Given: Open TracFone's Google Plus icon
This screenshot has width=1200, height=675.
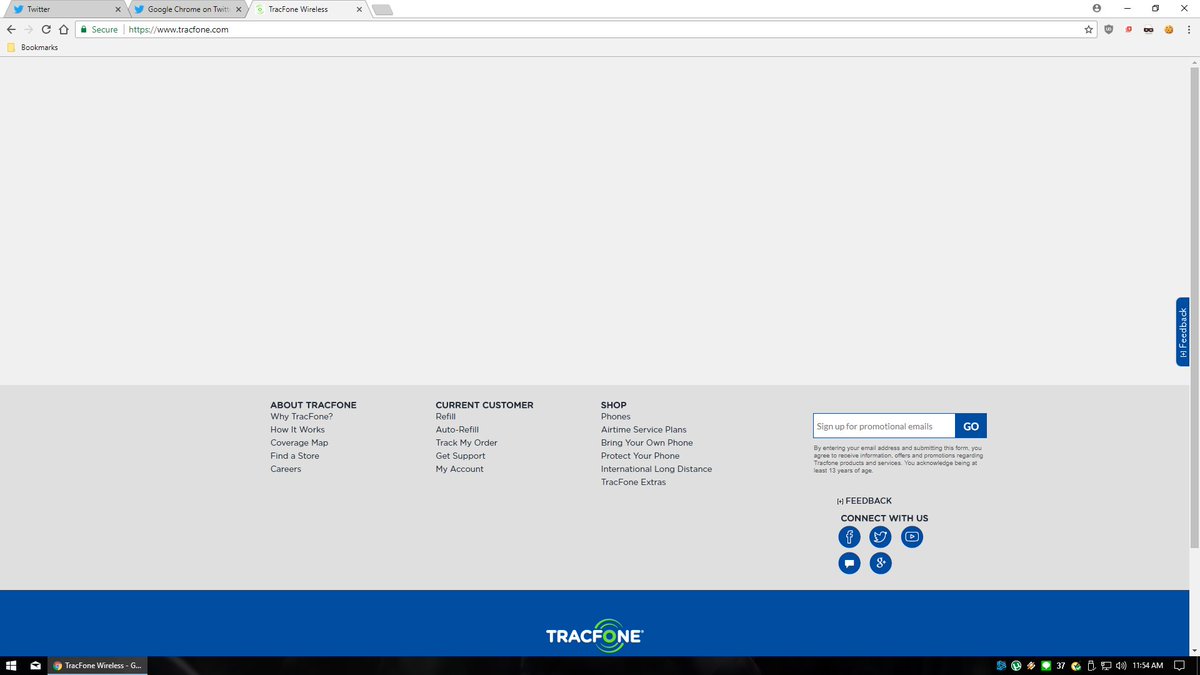Looking at the screenshot, I should click(x=880, y=563).
